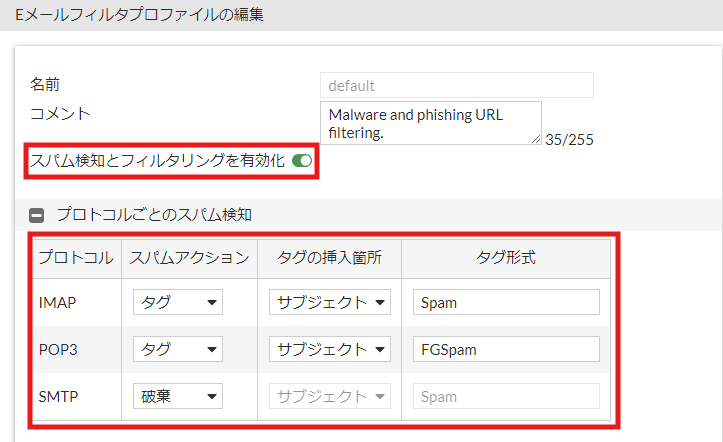This screenshot has height=442, width=723.
Task: Click SMTP タグ形式 field
Action: pos(506,396)
